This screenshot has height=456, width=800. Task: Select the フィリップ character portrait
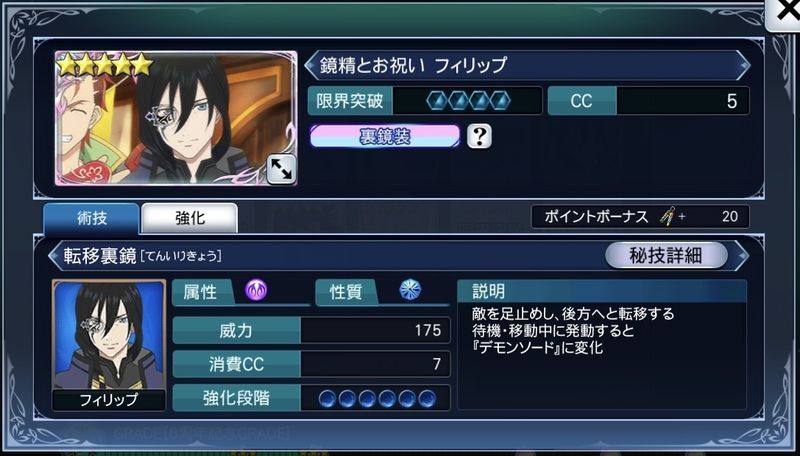(x=109, y=345)
